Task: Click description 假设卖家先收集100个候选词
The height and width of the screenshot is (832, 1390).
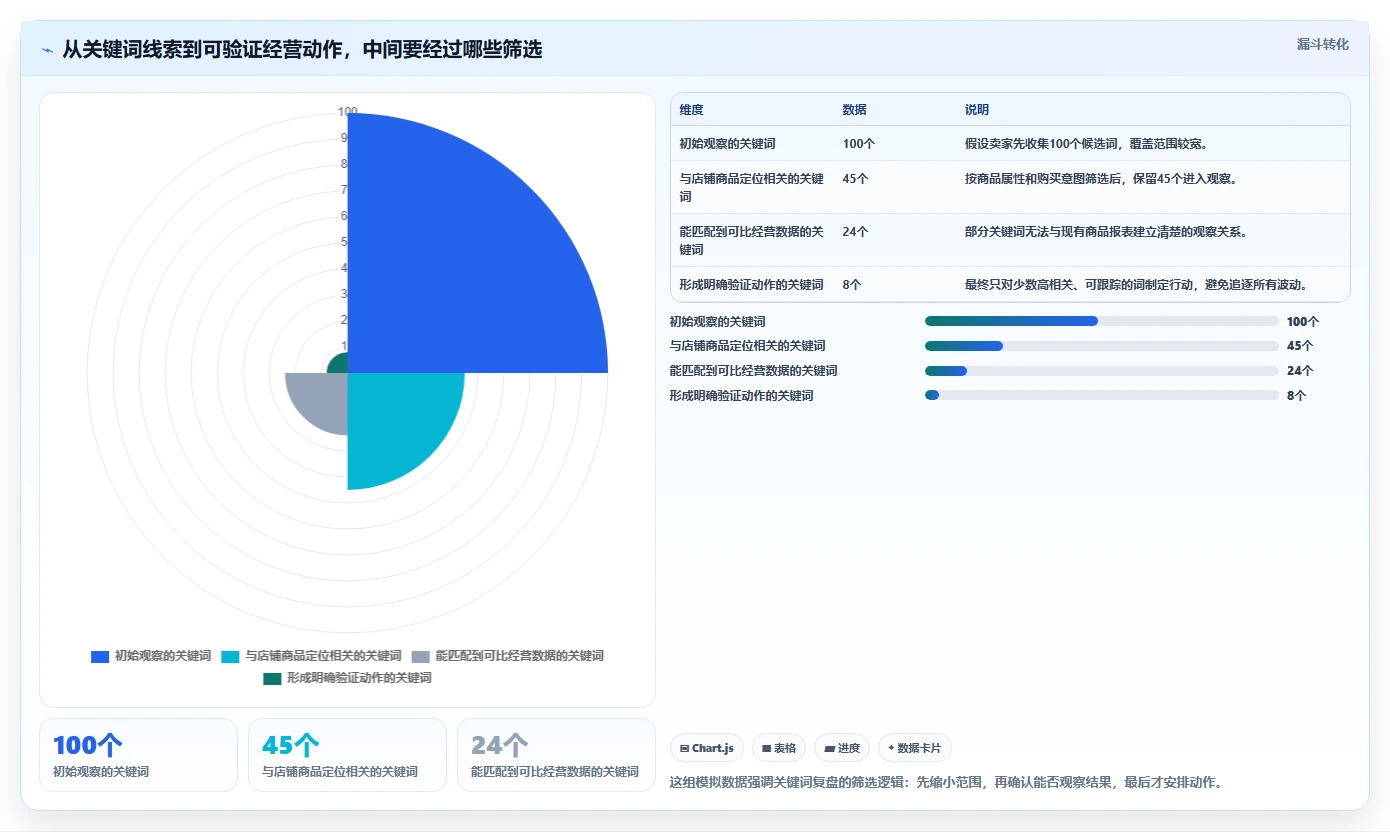Action: [1086, 144]
